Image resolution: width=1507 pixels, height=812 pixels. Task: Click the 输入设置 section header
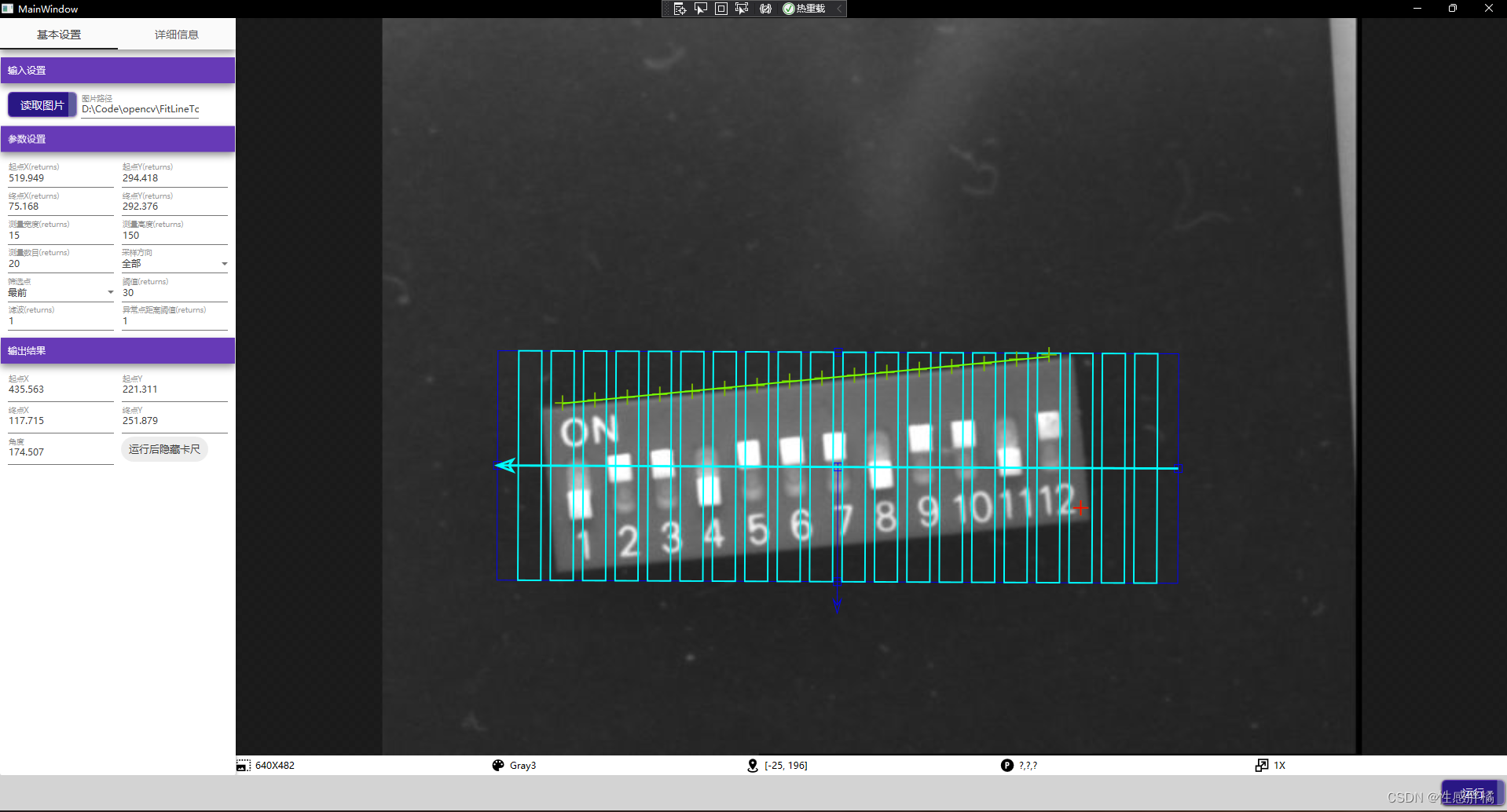coord(118,71)
